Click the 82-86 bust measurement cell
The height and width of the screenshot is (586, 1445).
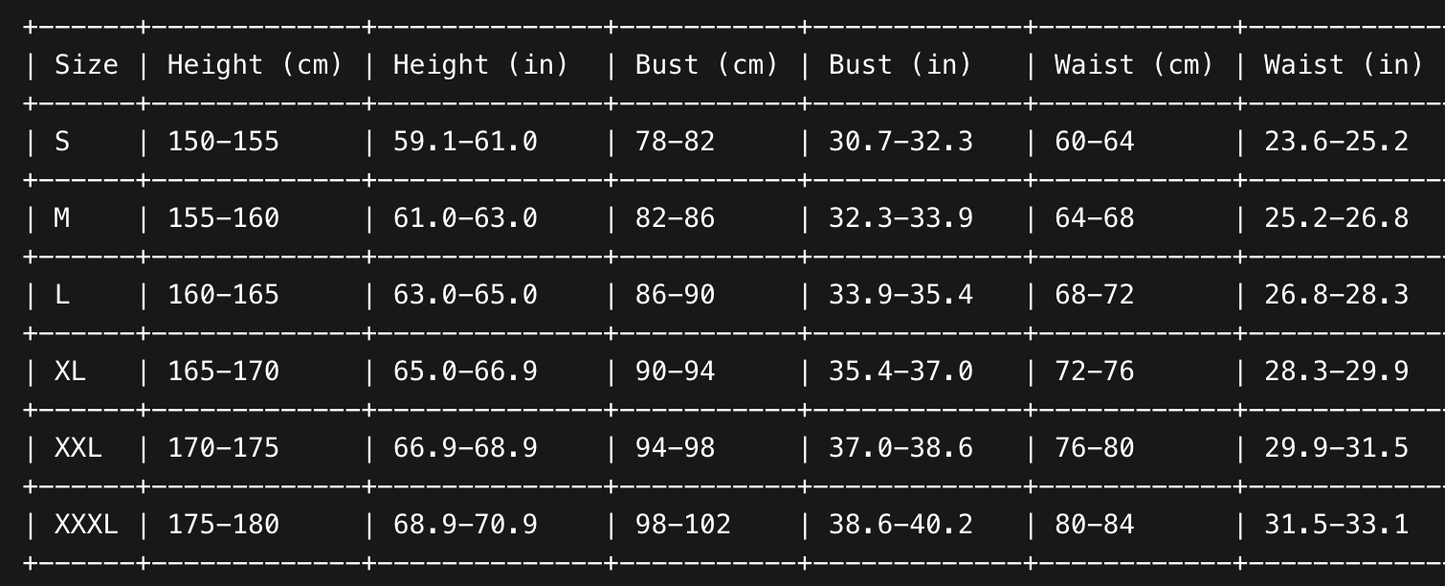pyautogui.click(x=675, y=218)
